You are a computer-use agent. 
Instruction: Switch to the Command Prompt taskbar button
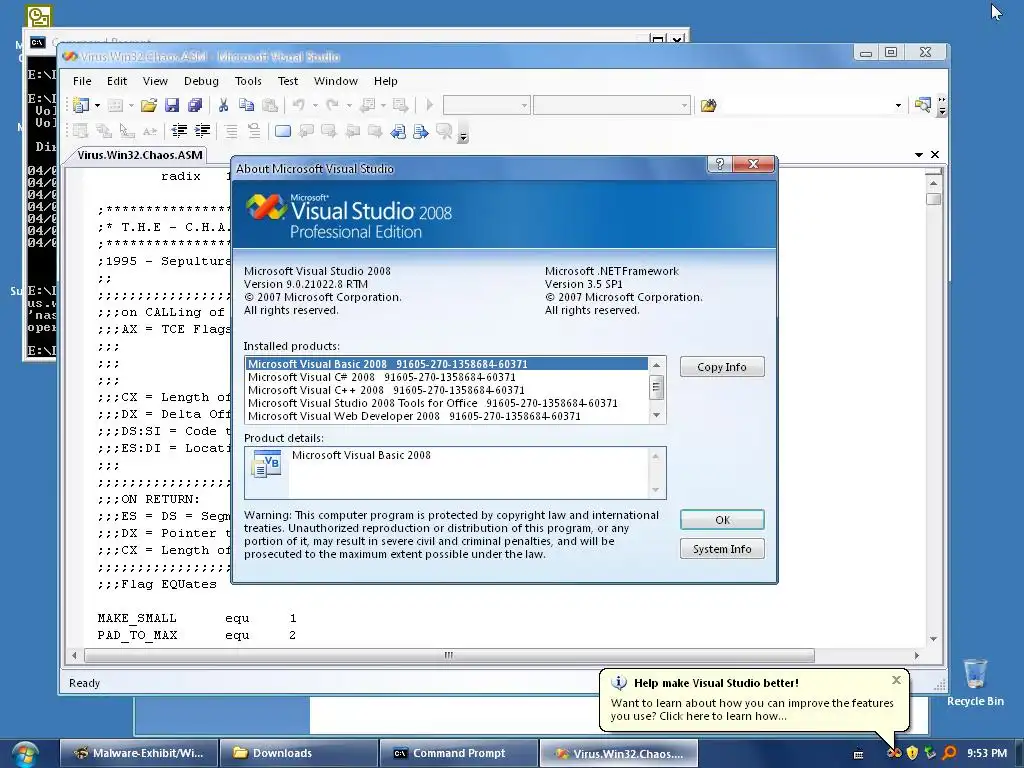tap(458, 753)
